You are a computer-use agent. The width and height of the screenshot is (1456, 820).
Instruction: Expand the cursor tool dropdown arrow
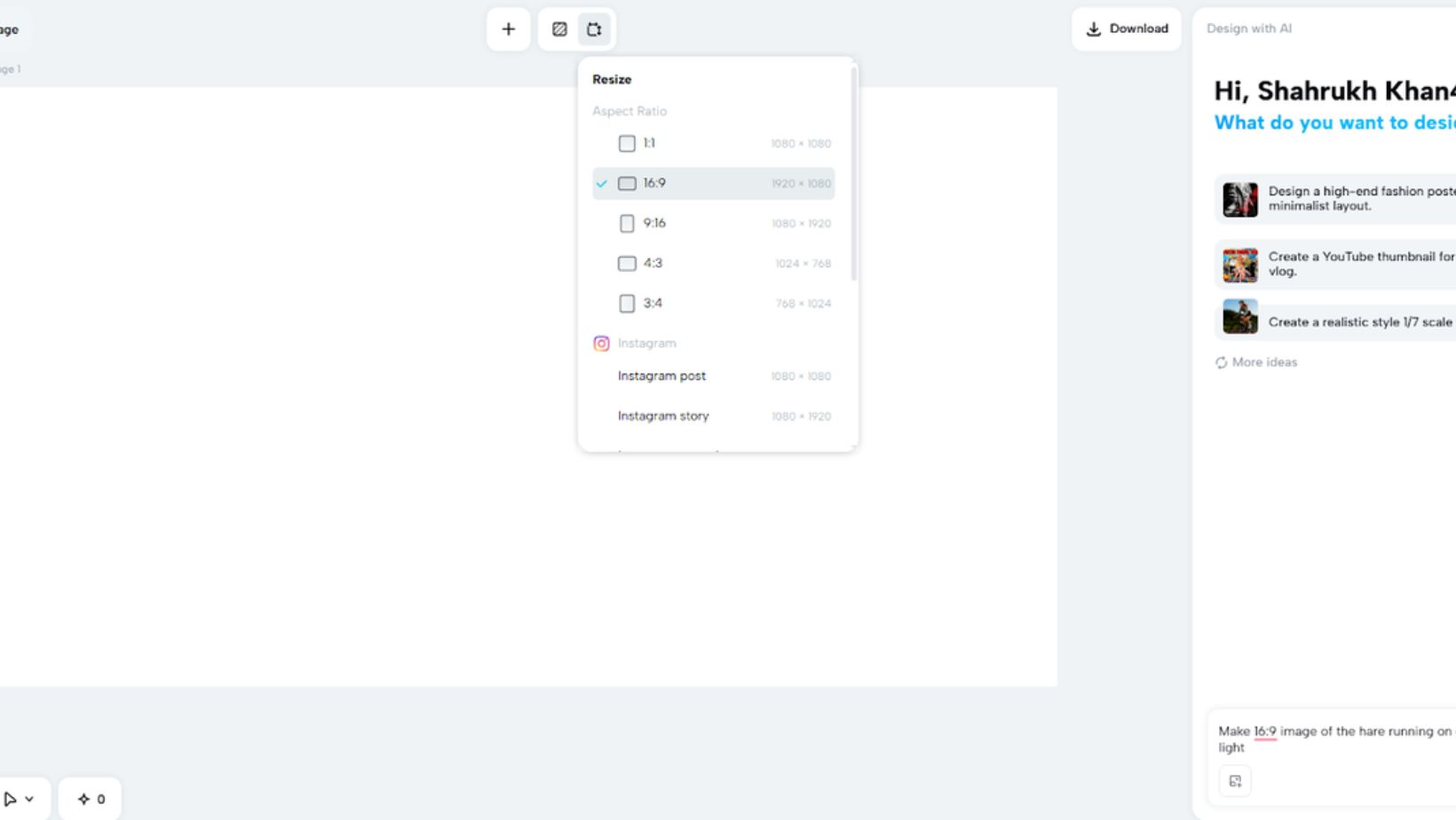click(30, 799)
